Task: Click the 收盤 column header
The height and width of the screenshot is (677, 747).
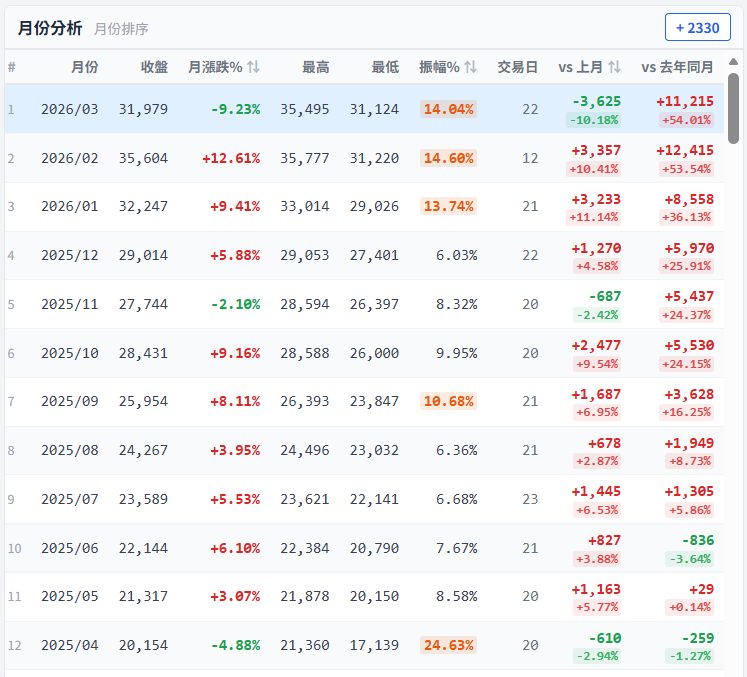Action: pyautogui.click(x=154, y=67)
